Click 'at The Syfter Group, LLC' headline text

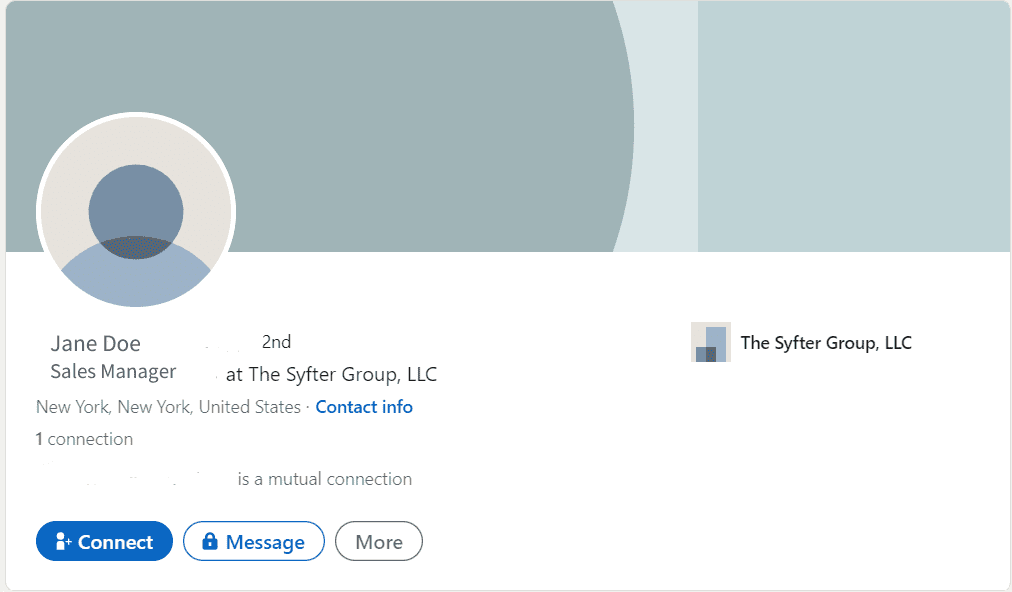[332, 375]
